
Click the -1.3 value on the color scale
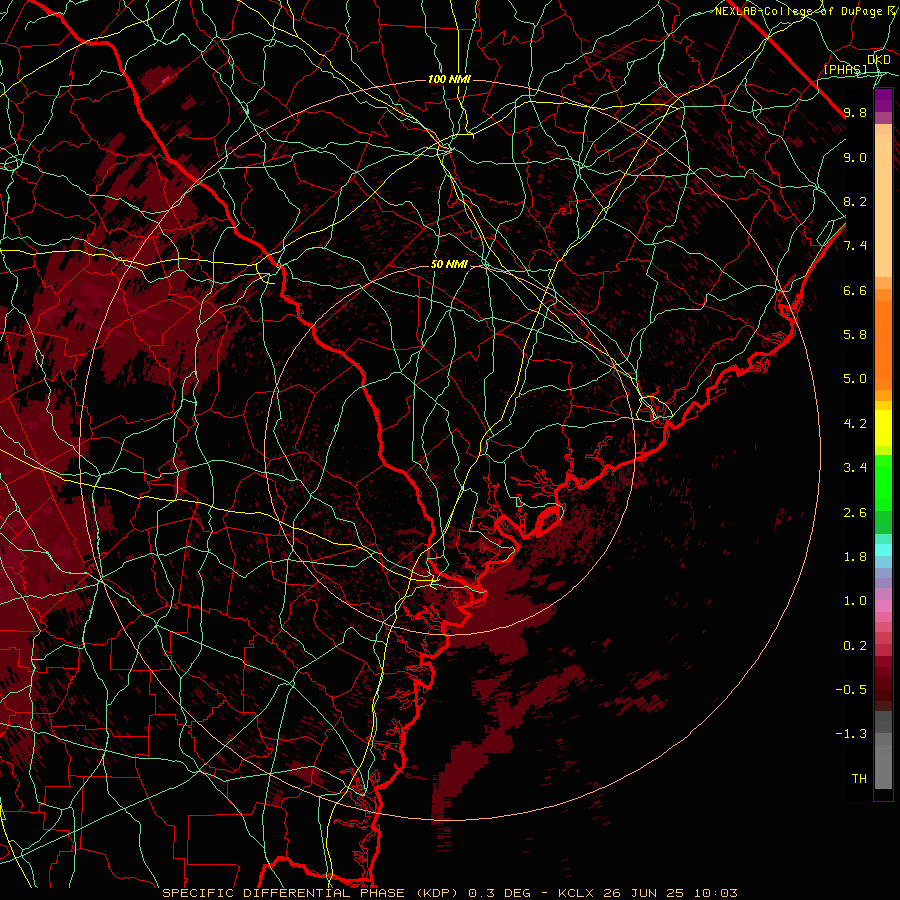pyautogui.click(x=851, y=734)
